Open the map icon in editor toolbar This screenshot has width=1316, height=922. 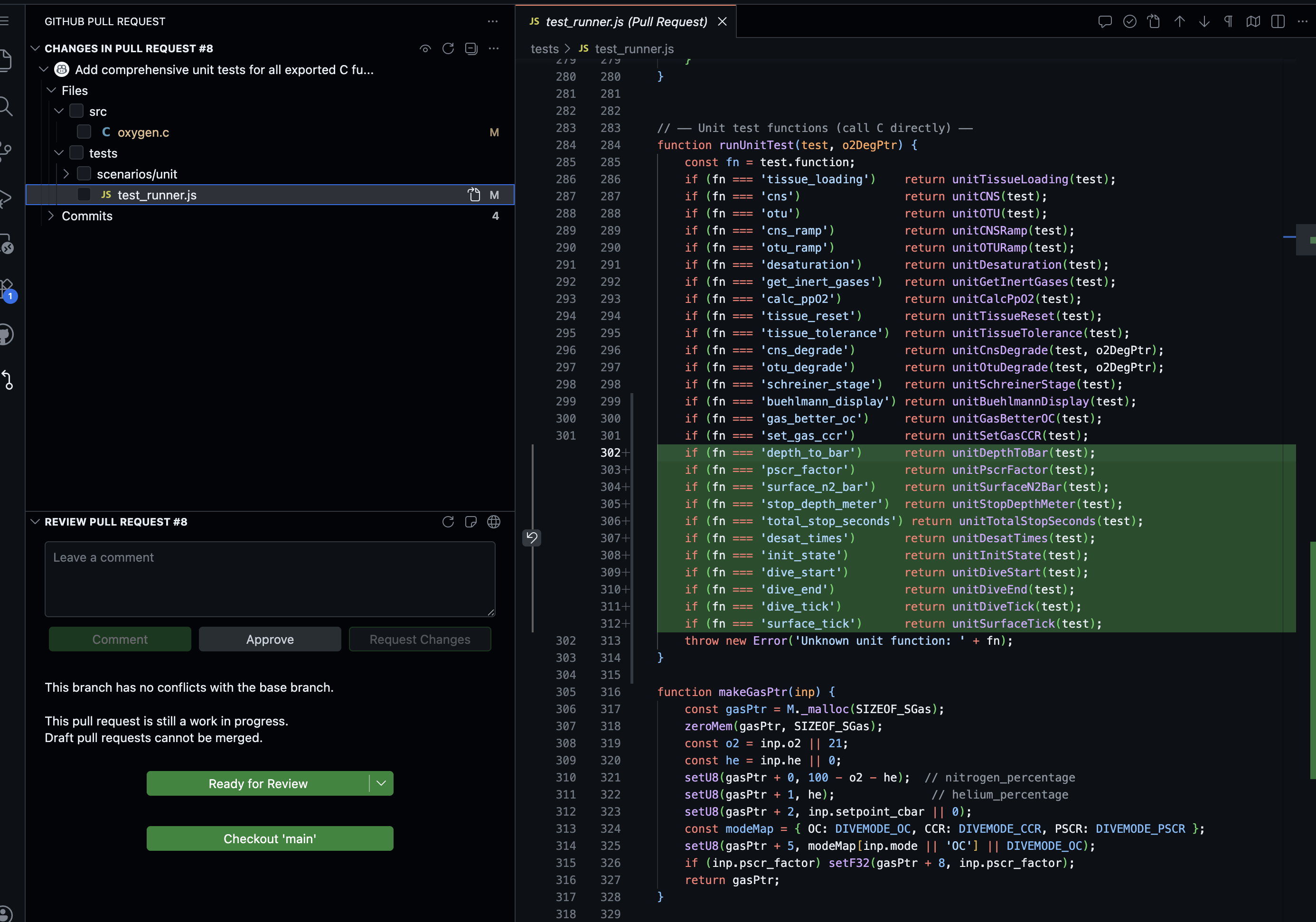coord(1253,22)
